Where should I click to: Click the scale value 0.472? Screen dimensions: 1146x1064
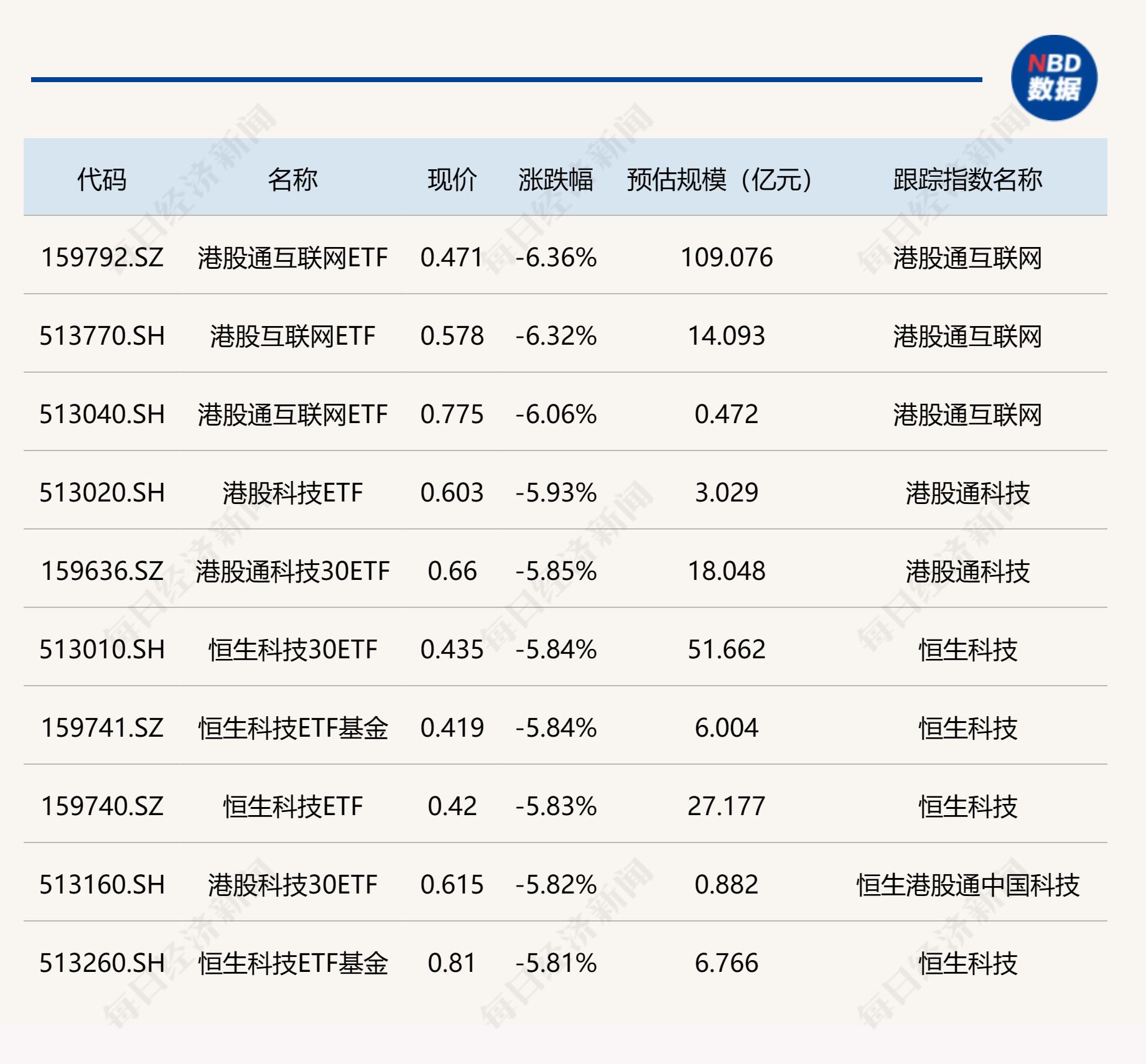point(727,414)
